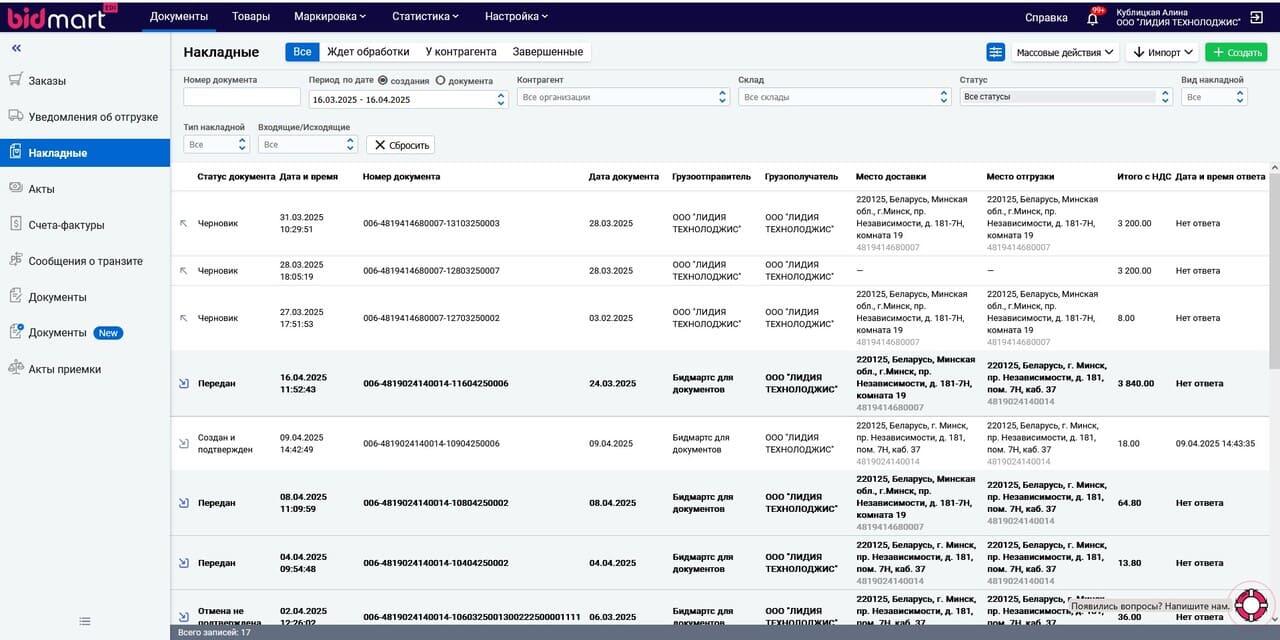1280x640 pixels.
Task: Expand the Импорт dropdown button
Action: point(1162,52)
